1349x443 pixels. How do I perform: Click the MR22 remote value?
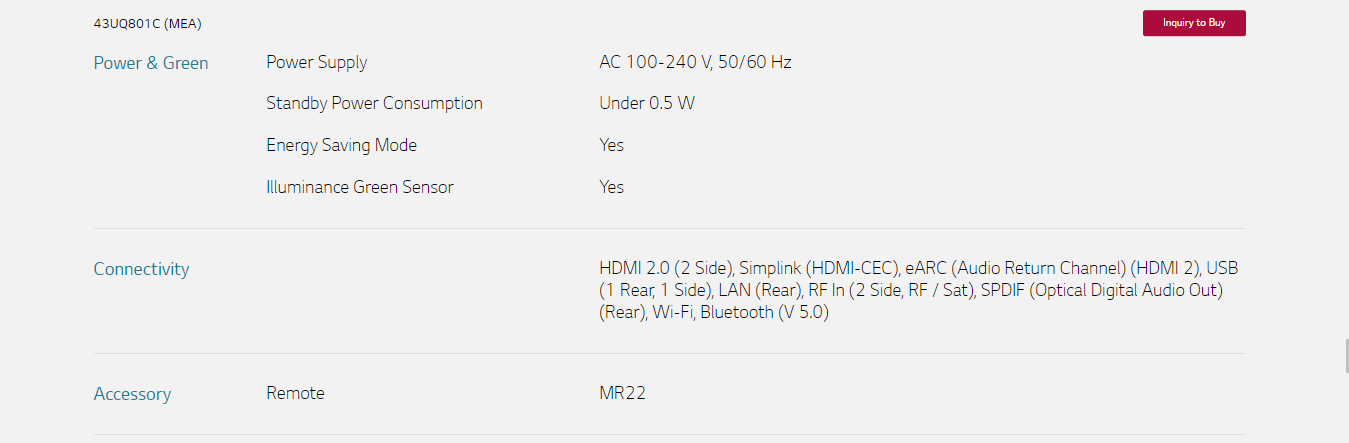(x=622, y=393)
